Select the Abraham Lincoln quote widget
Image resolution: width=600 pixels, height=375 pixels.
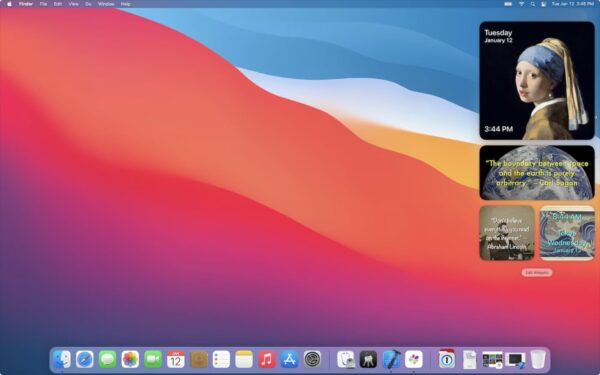pos(507,233)
